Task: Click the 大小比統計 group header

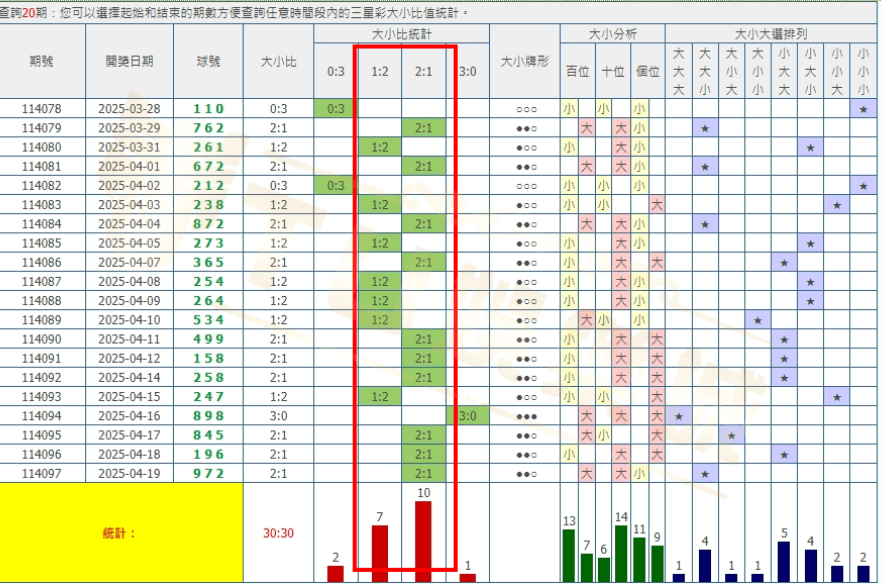Action: pyautogui.click(x=401, y=33)
